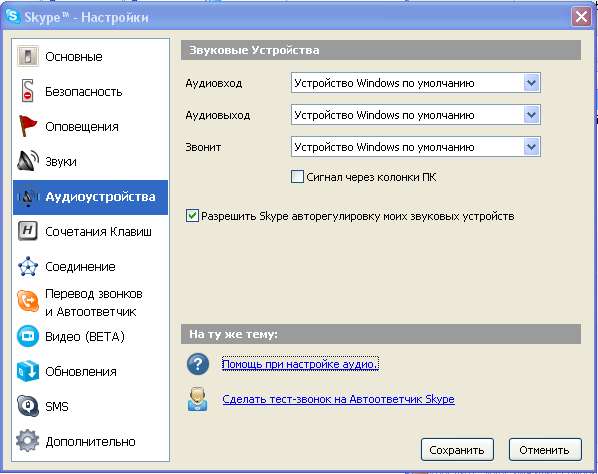Click the speaker icon for Звуки
The height and width of the screenshot is (474, 598).
(x=27, y=161)
